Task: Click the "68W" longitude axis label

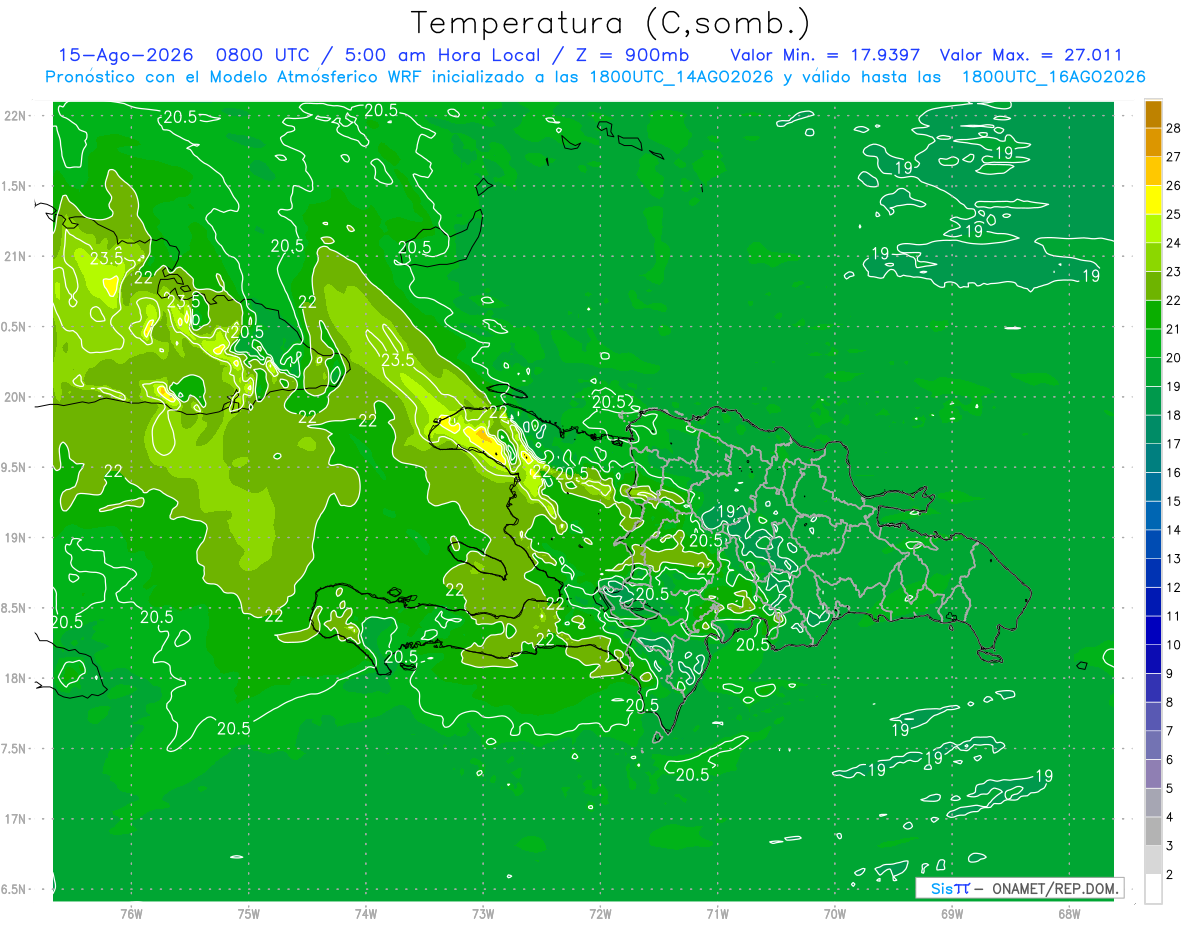Action: point(1069,914)
